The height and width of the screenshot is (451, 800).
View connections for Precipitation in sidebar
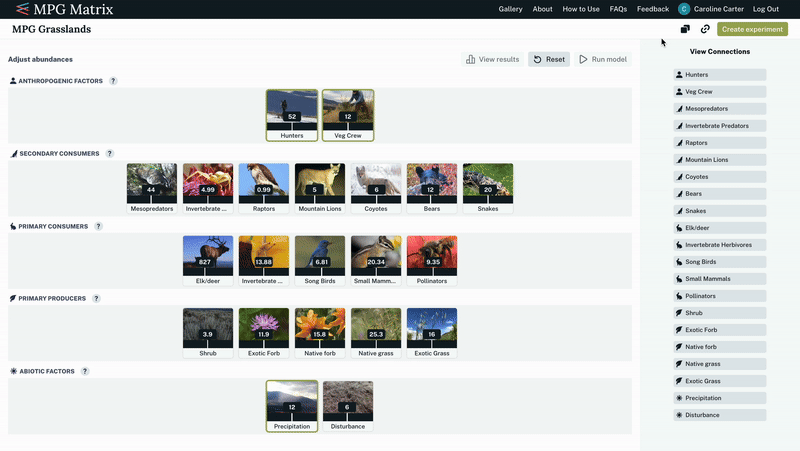pos(719,398)
